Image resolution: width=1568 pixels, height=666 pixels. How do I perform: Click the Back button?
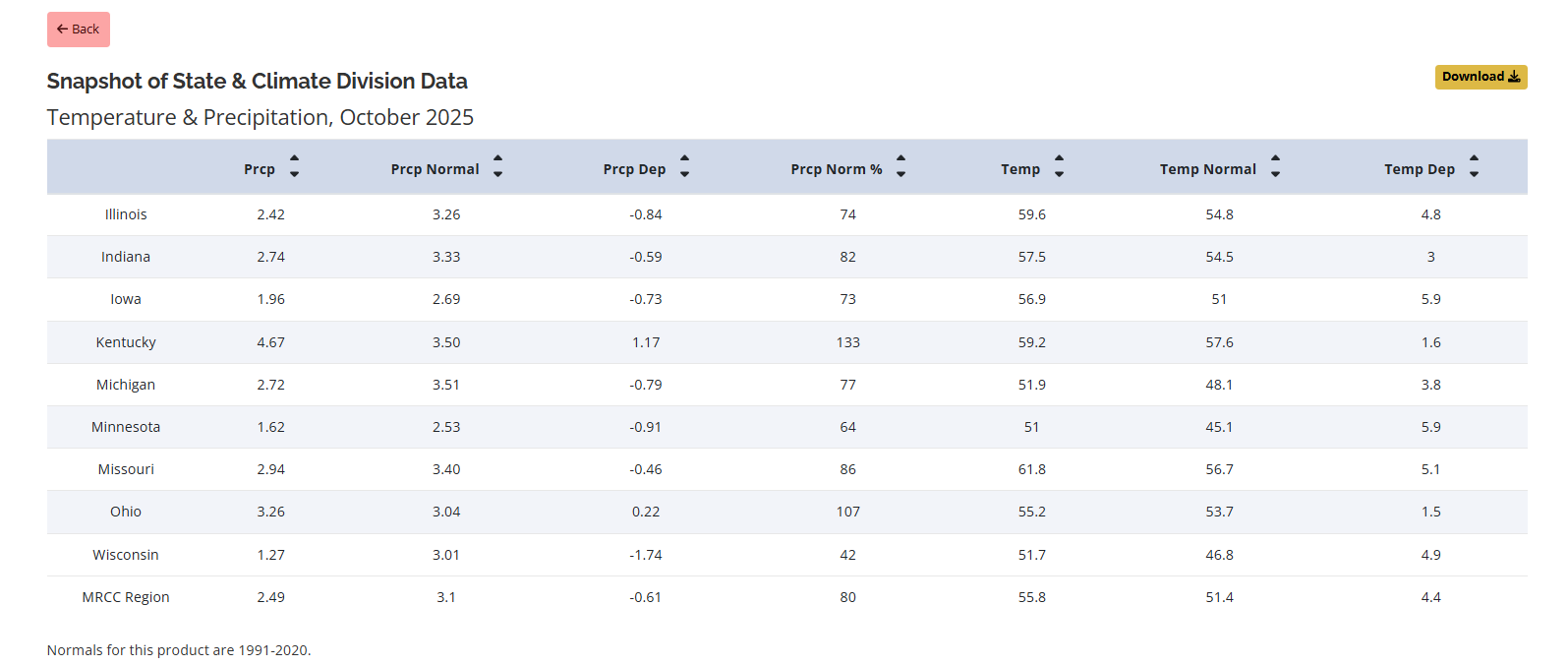[79, 30]
